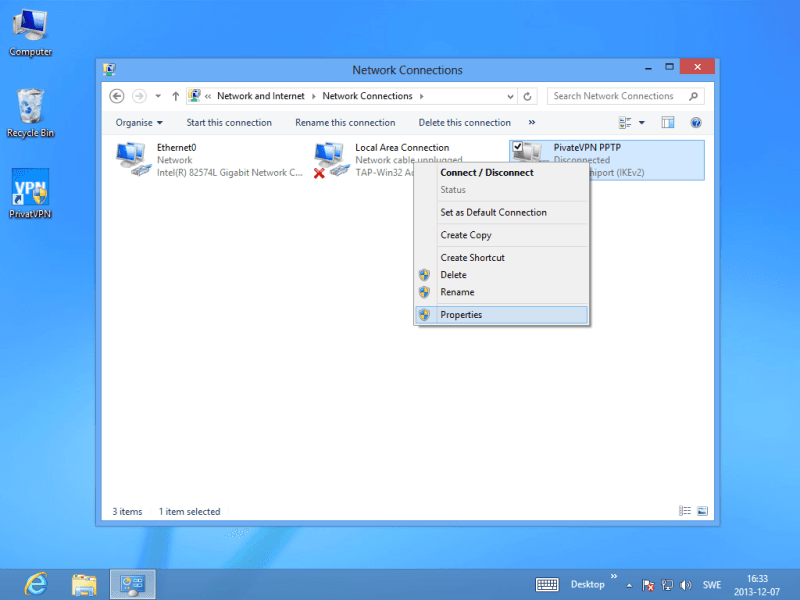Expand the Organise dropdown menu
Image resolution: width=800 pixels, height=600 pixels.
point(139,122)
